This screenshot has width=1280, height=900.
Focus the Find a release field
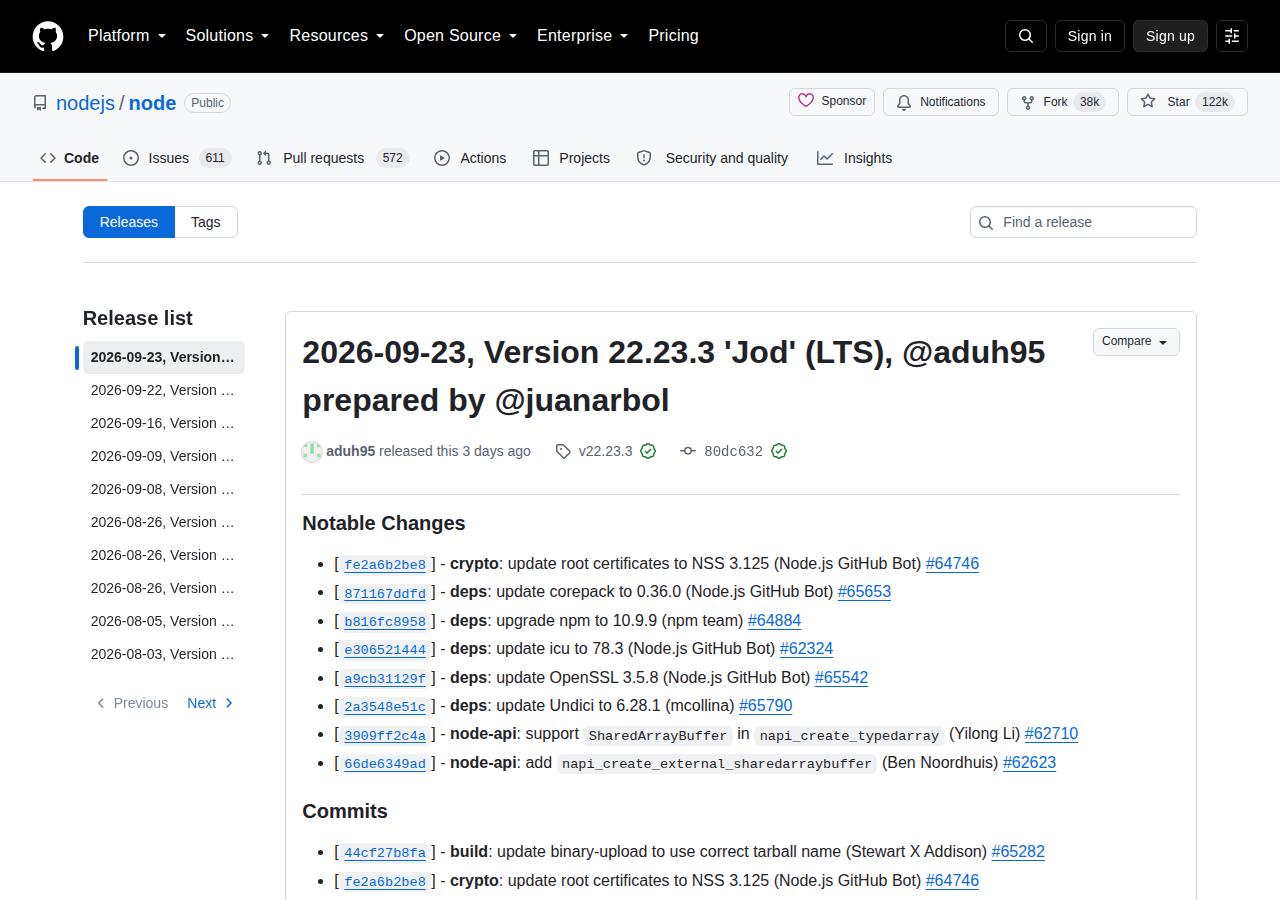[1083, 222]
